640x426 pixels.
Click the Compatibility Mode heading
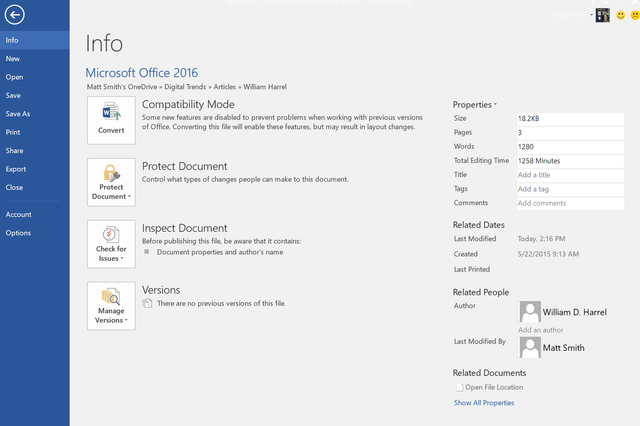tap(188, 104)
